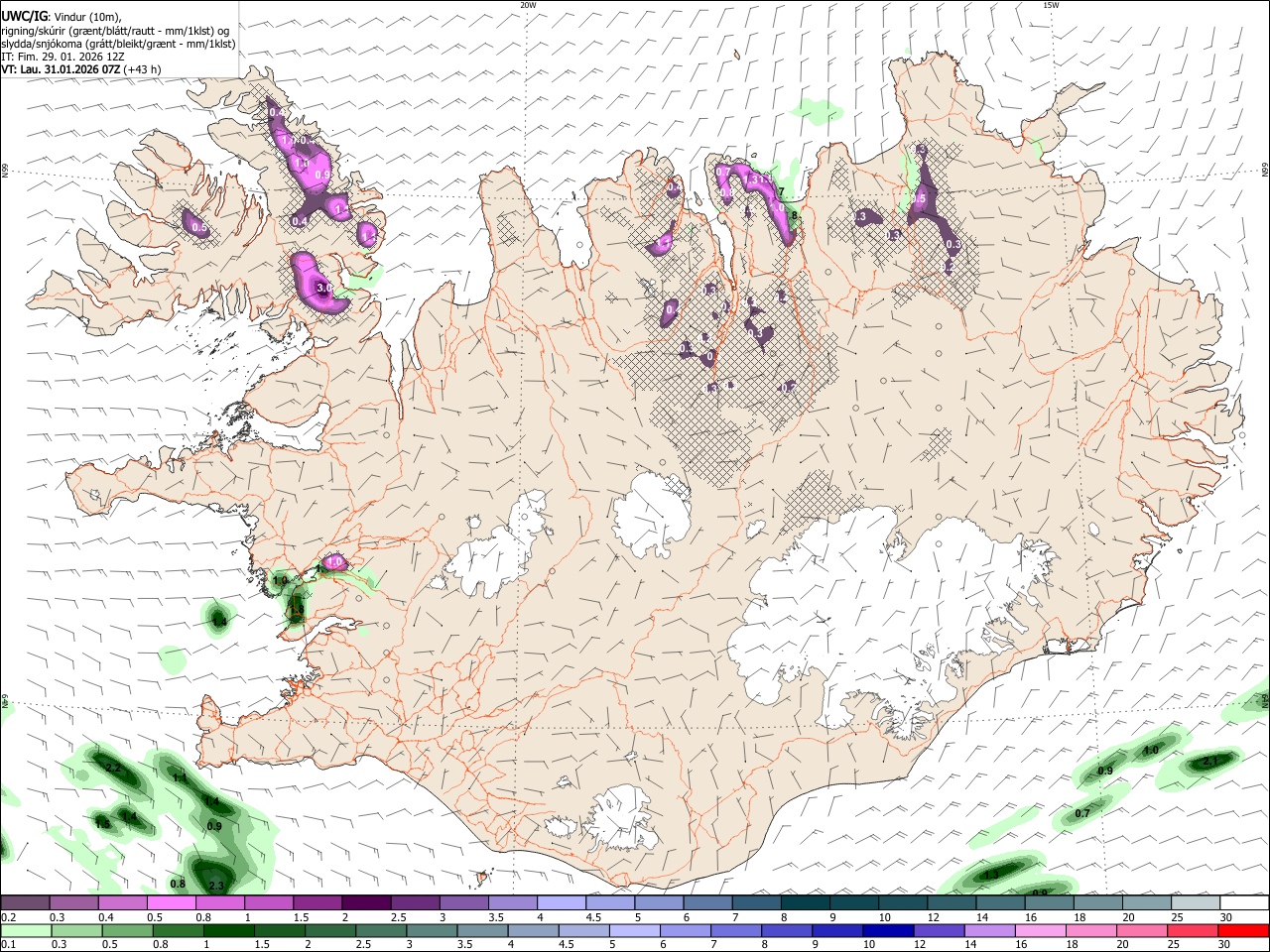Click the 20W longitude label
Screen dimensions: 1270x952
click(528, 5)
